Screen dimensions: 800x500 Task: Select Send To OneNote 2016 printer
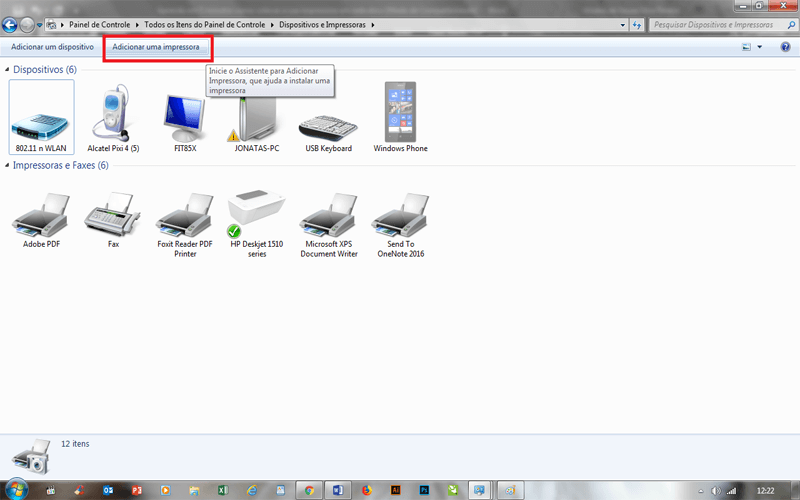[401, 215]
